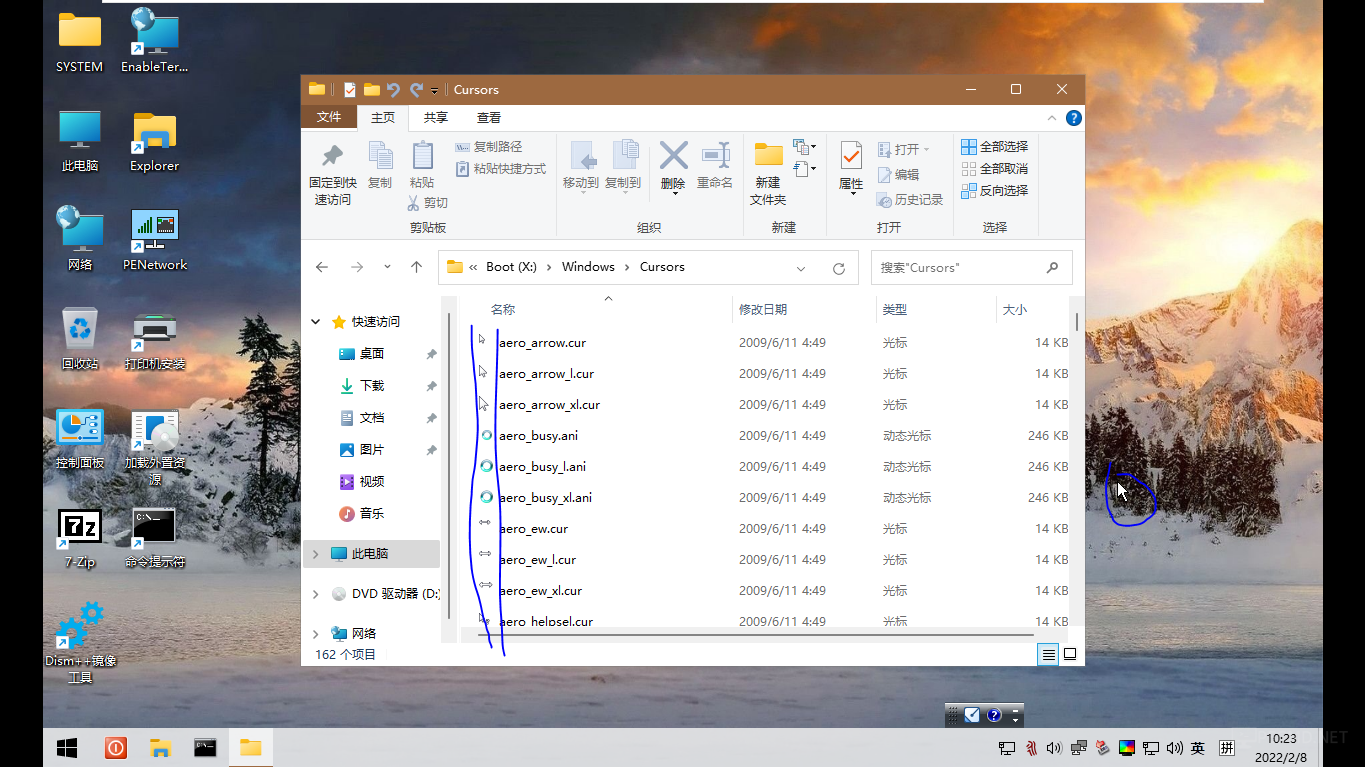Screen dimensions: 1365x767
Task: Expand the 网络 tree node
Action: [316, 634]
